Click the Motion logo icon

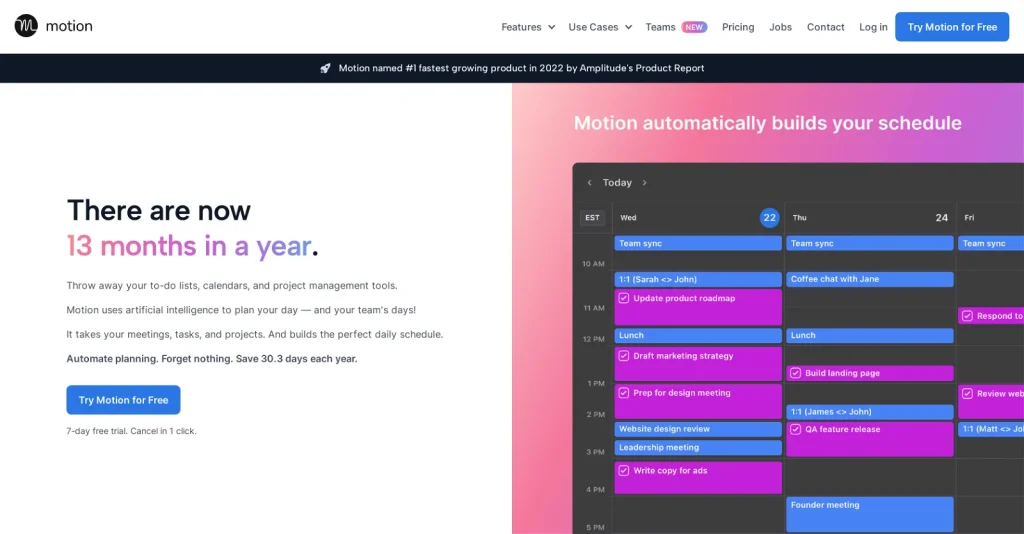[x=26, y=26]
